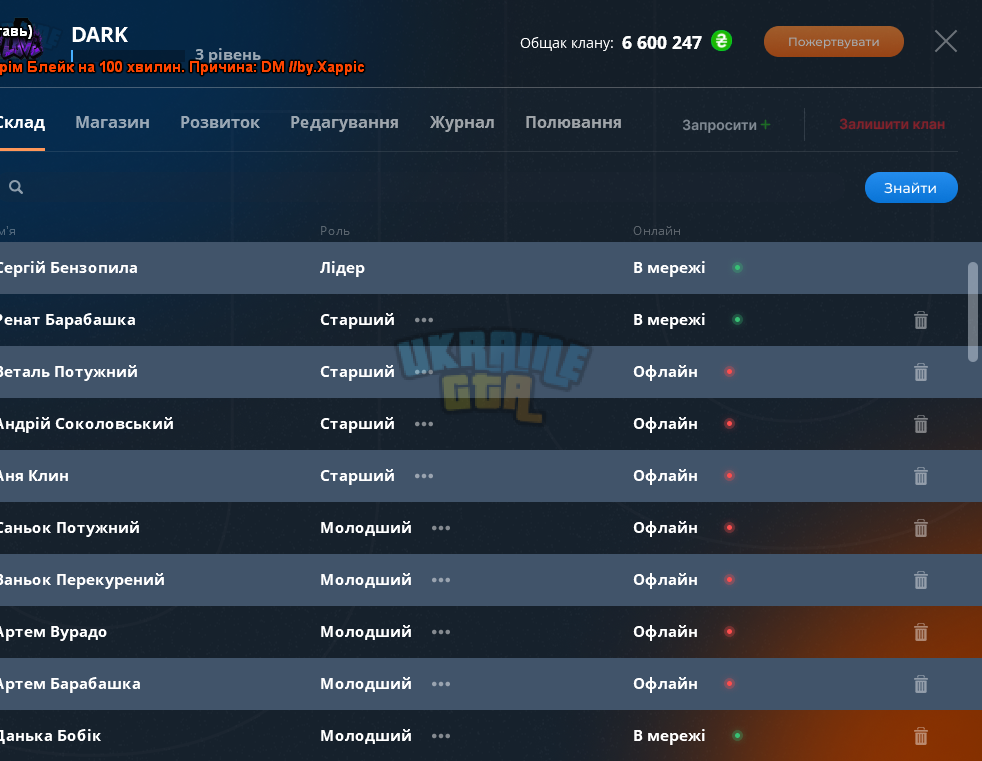
Task: Select the Сергій Бензопила member name
Action: (x=68, y=267)
